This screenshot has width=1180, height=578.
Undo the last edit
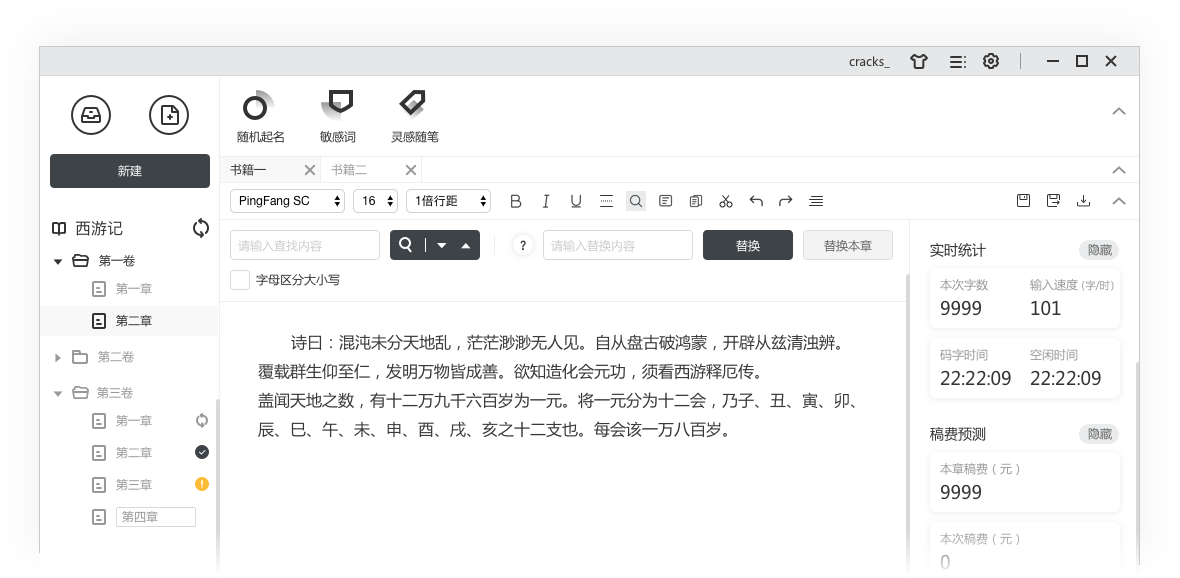756,200
